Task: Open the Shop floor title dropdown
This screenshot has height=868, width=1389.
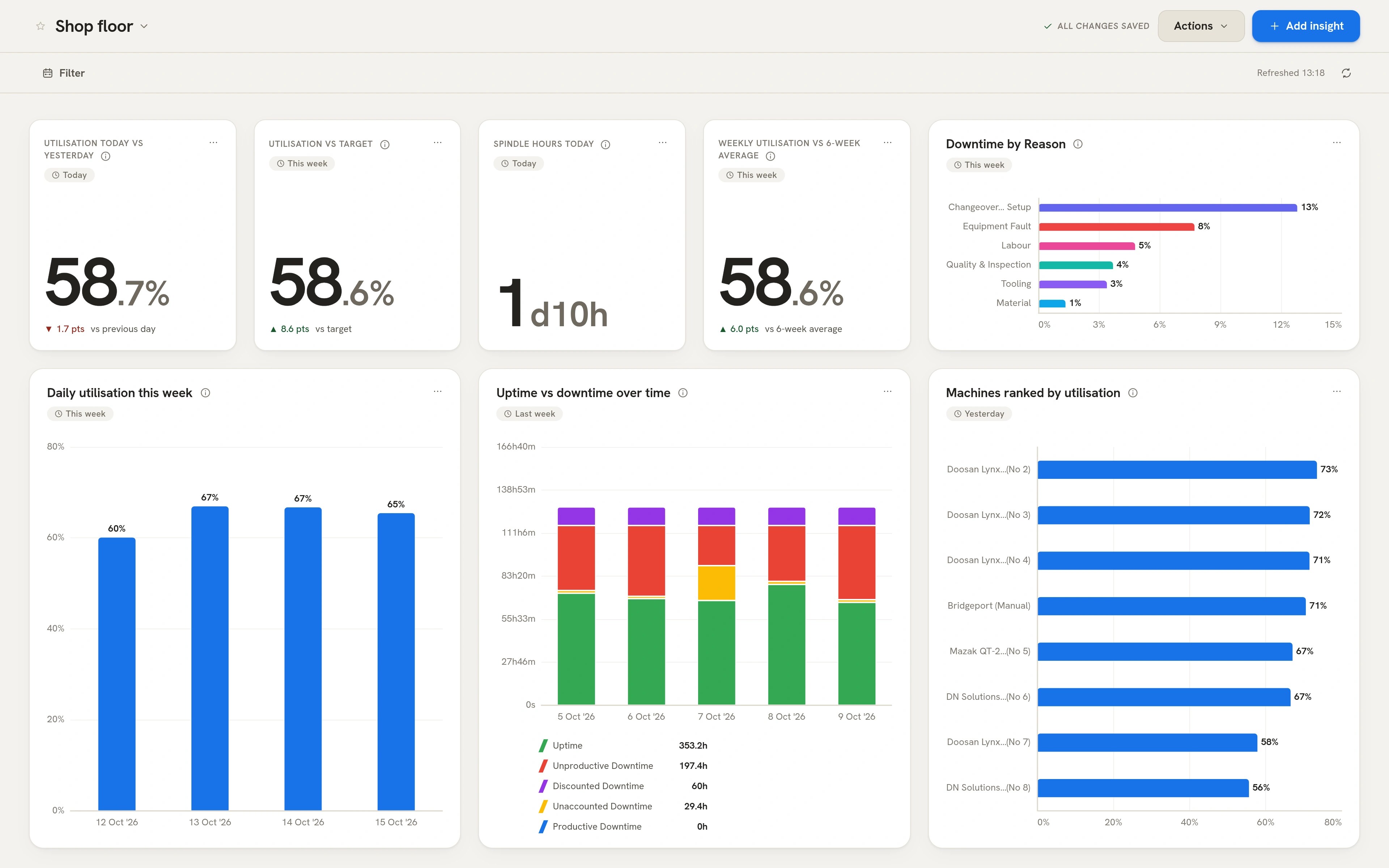Action: pyautogui.click(x=144, y=26)
